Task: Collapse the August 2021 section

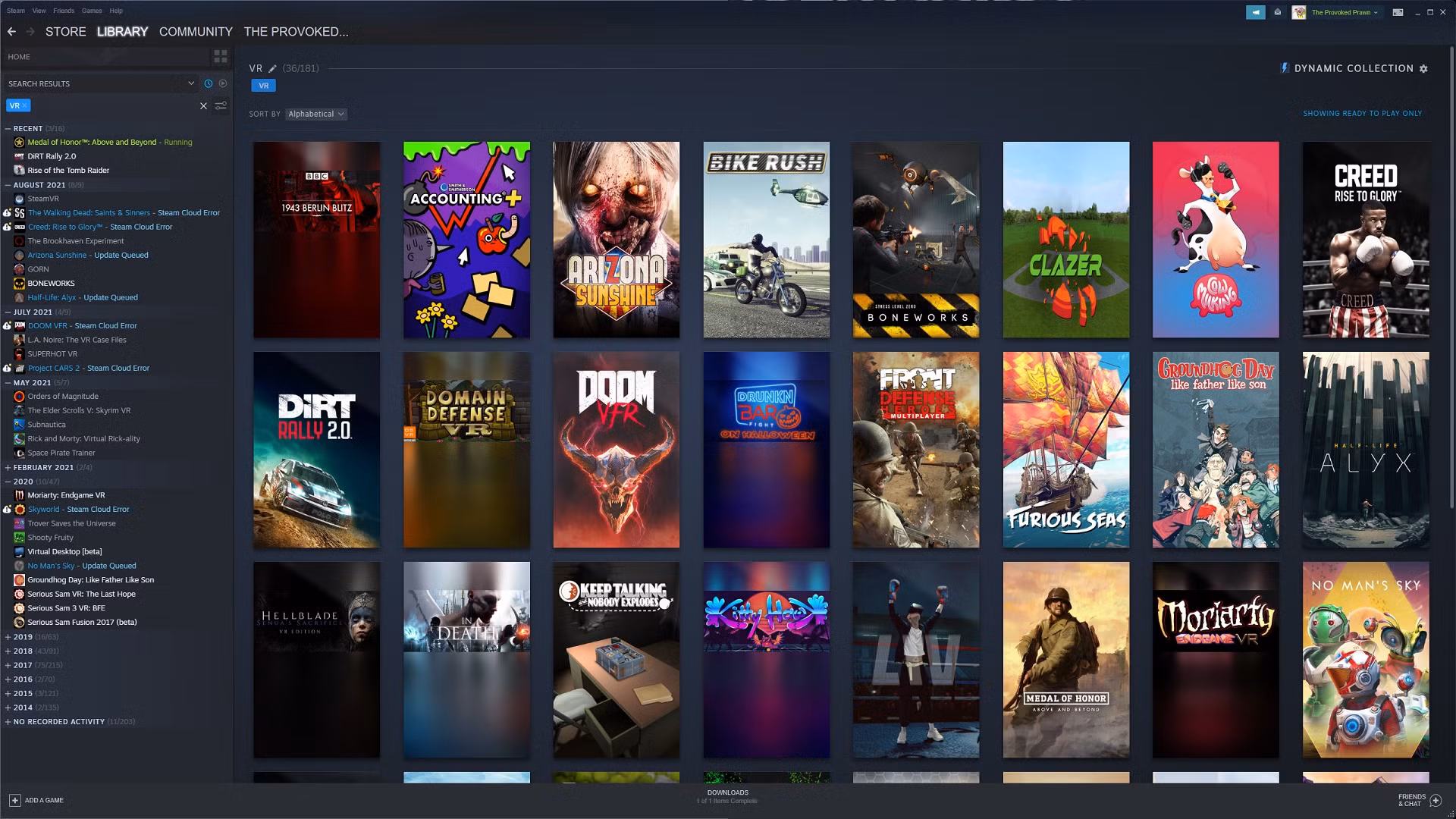Action: 8,185
